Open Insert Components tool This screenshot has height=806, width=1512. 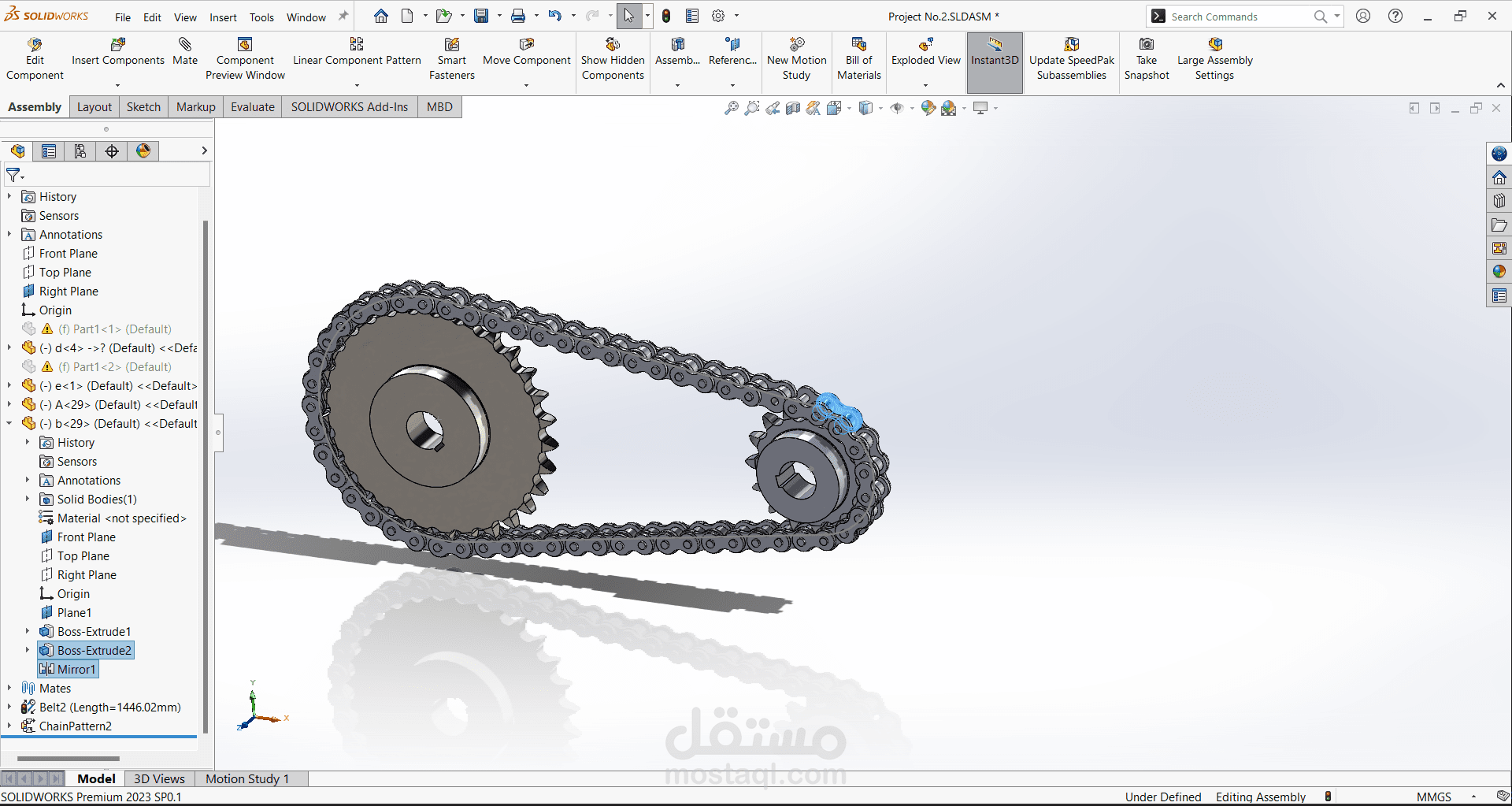[118, 52]
